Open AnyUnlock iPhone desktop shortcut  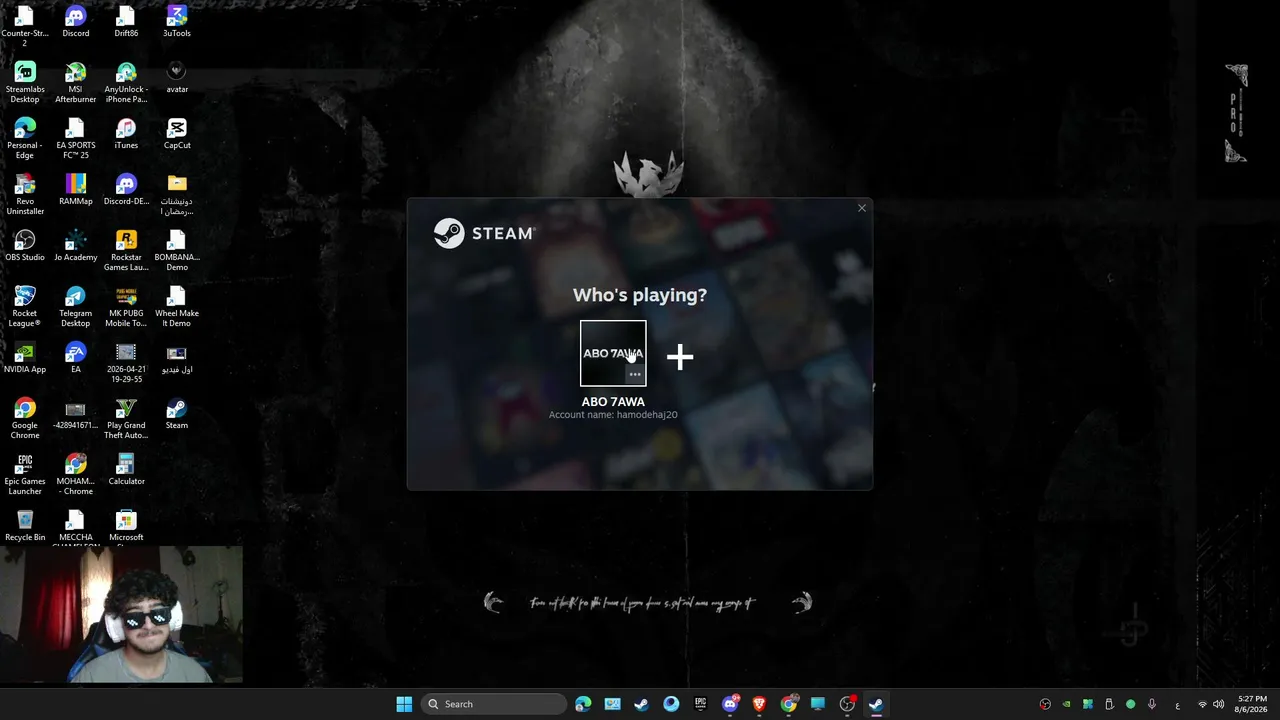[x=126, y=83]
